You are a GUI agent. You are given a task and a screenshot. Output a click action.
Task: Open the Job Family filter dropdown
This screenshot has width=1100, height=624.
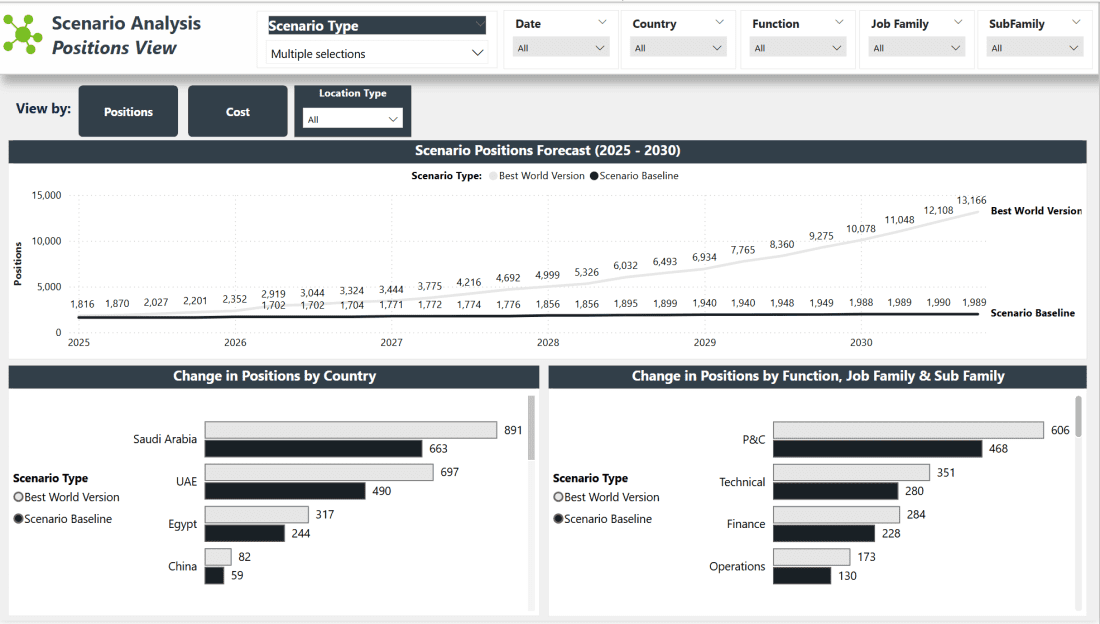917,47
